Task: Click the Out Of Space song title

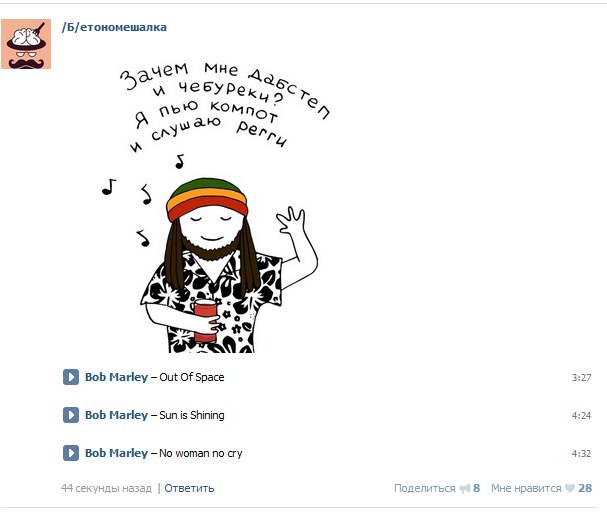Action: (x=192, y=377)
